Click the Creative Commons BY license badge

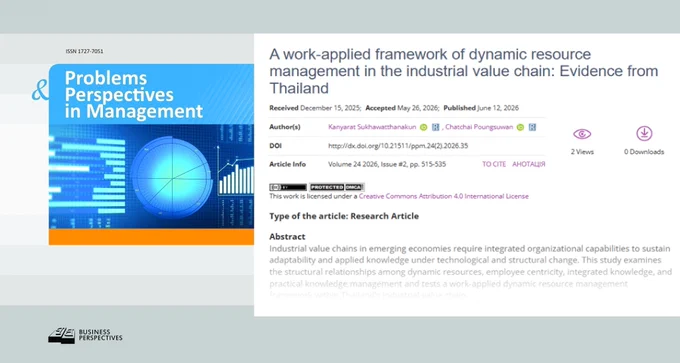pyautogui.click(x=288, y=187)
